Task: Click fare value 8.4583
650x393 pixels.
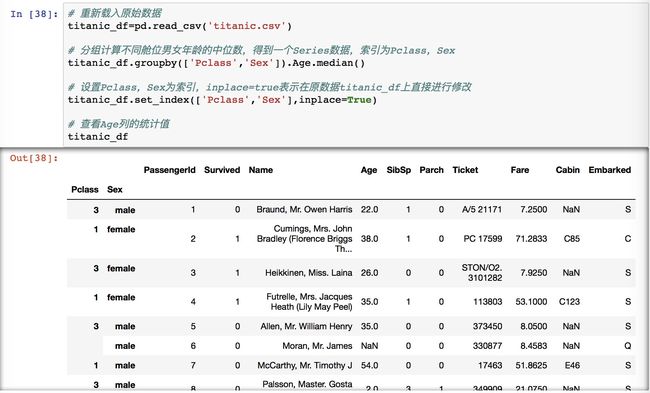Action: [534, 346]
